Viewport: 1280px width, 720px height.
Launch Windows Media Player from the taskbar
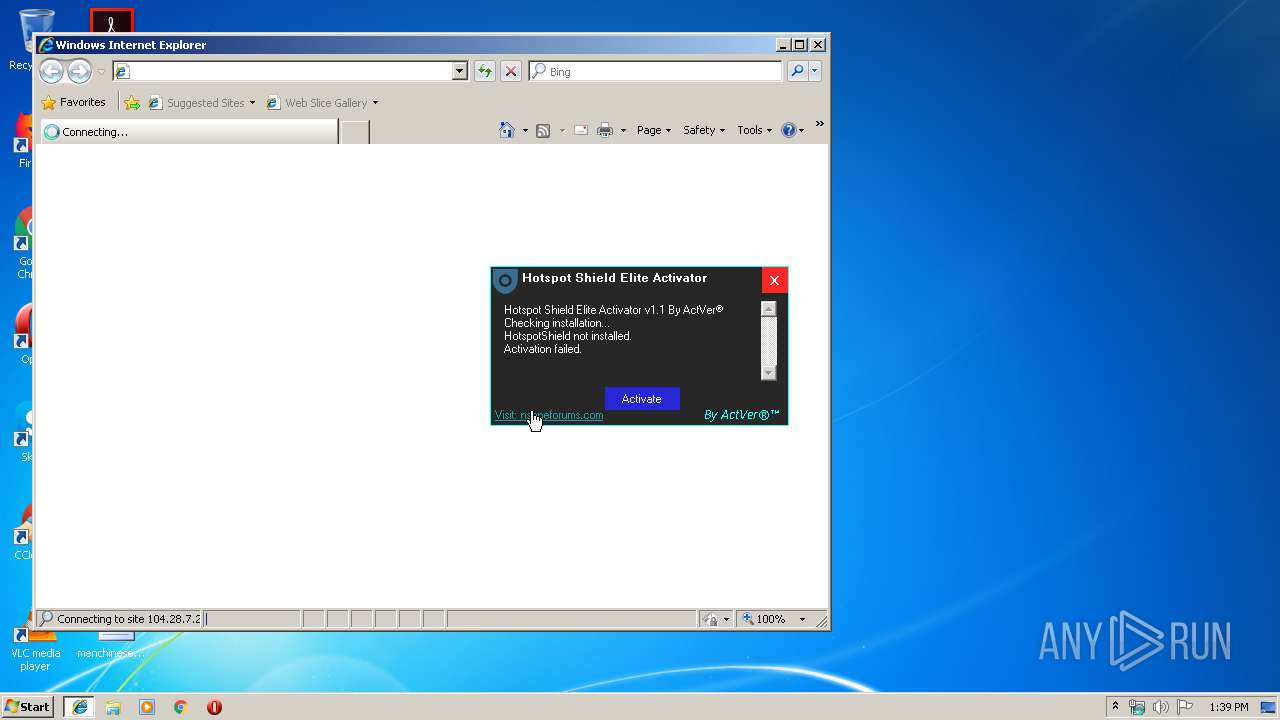click(x=147, y=707)
